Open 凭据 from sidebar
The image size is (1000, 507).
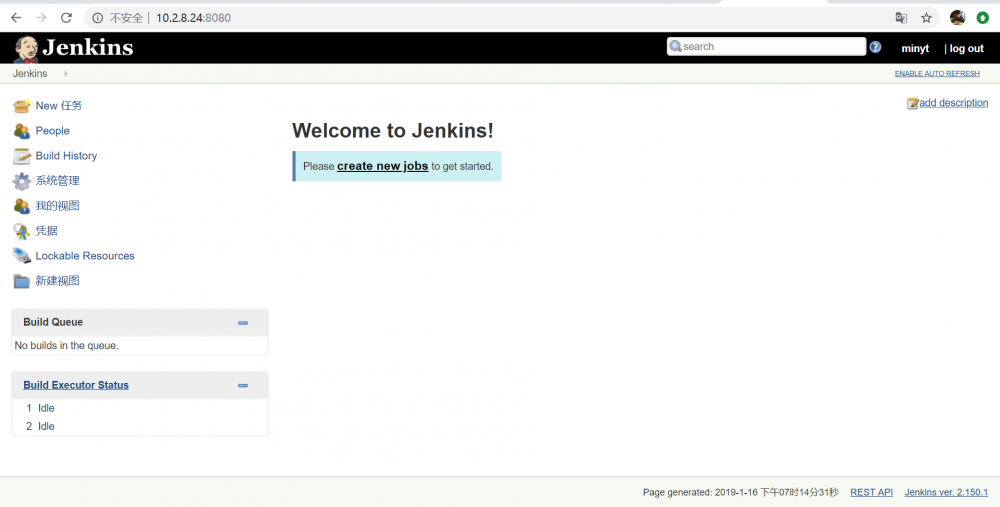[x=47, y=231]
